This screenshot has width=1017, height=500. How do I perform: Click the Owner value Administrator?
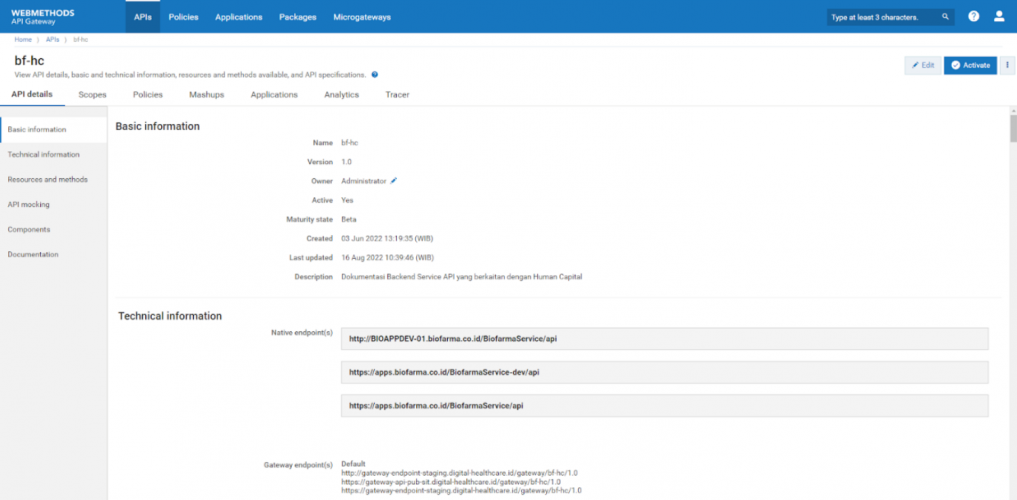coord(363,181)
